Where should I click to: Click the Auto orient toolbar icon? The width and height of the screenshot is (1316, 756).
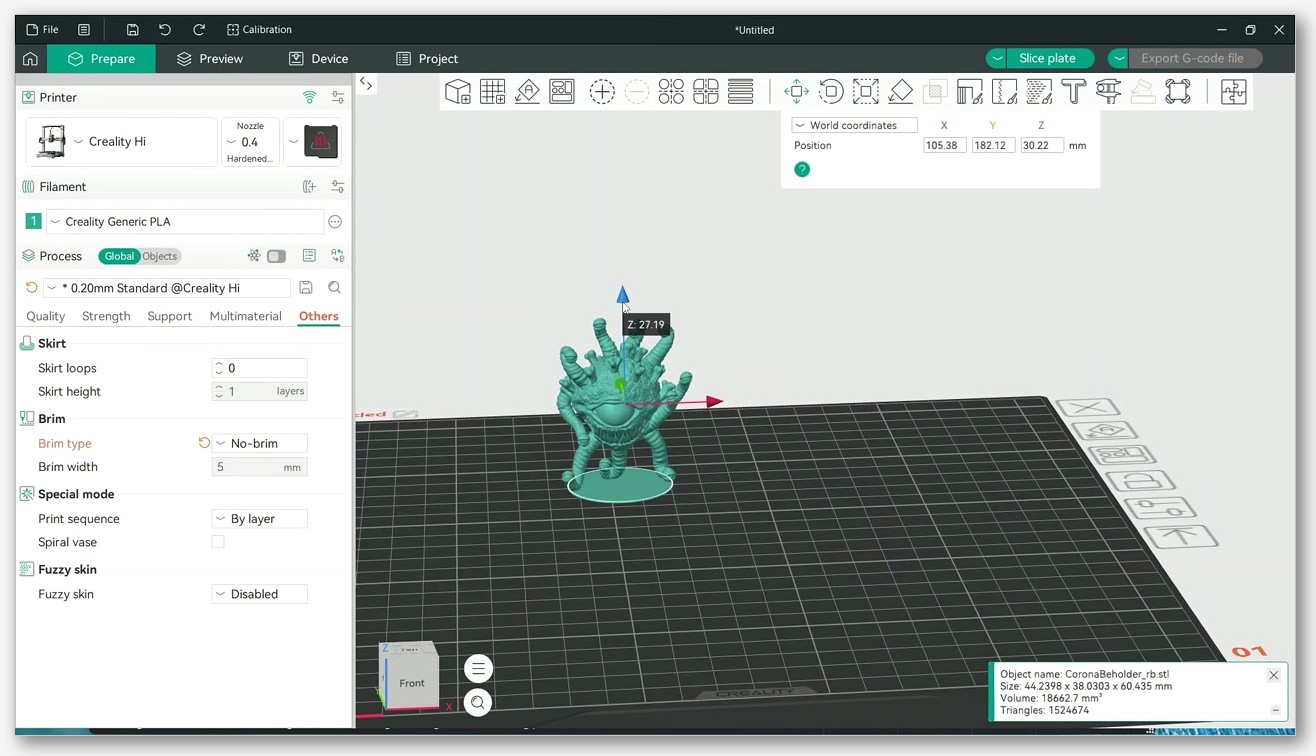[x=527, y=92]
